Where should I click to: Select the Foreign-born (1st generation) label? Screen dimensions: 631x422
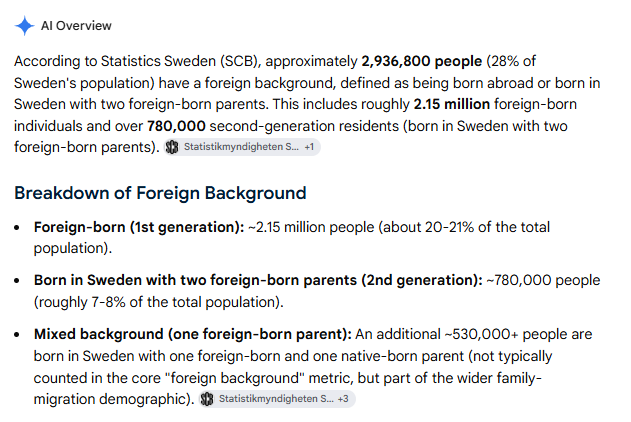[139, 227]
